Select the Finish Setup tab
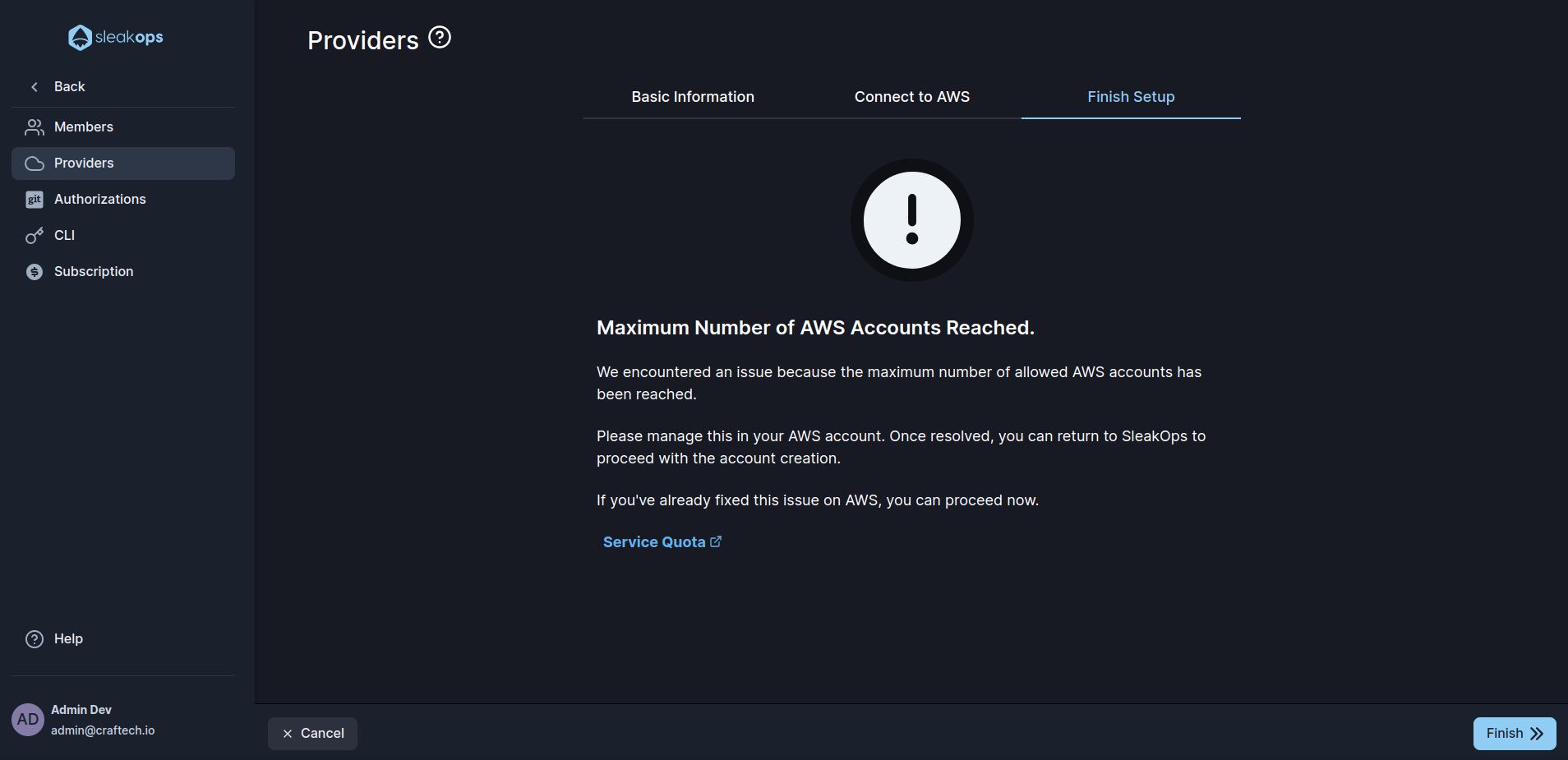 [x=1131, y=97]
